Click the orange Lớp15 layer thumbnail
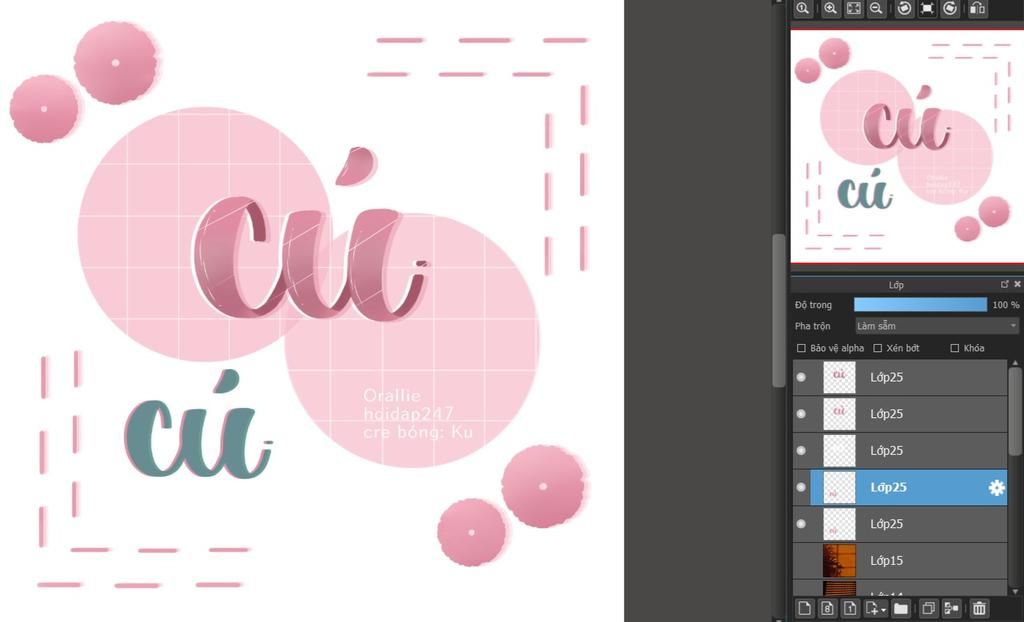The height and width of the screenshot is (622, 1024). pos(839,561)
